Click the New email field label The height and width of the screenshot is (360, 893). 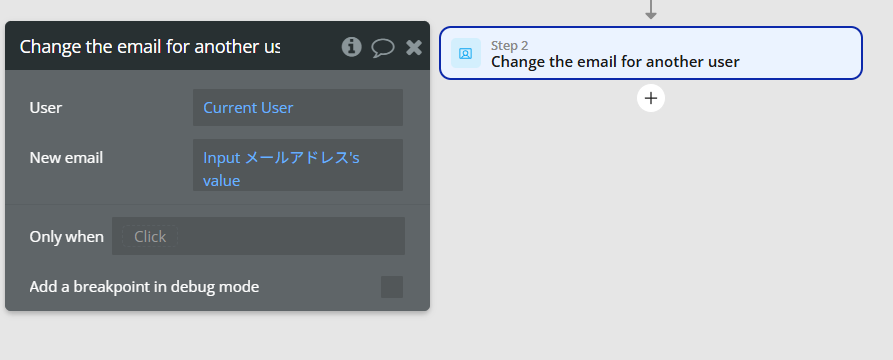coord(66,158)
